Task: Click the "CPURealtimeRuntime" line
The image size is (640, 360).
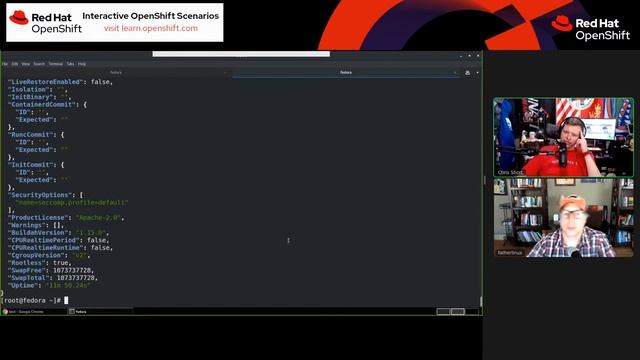Action: [60, 248]
